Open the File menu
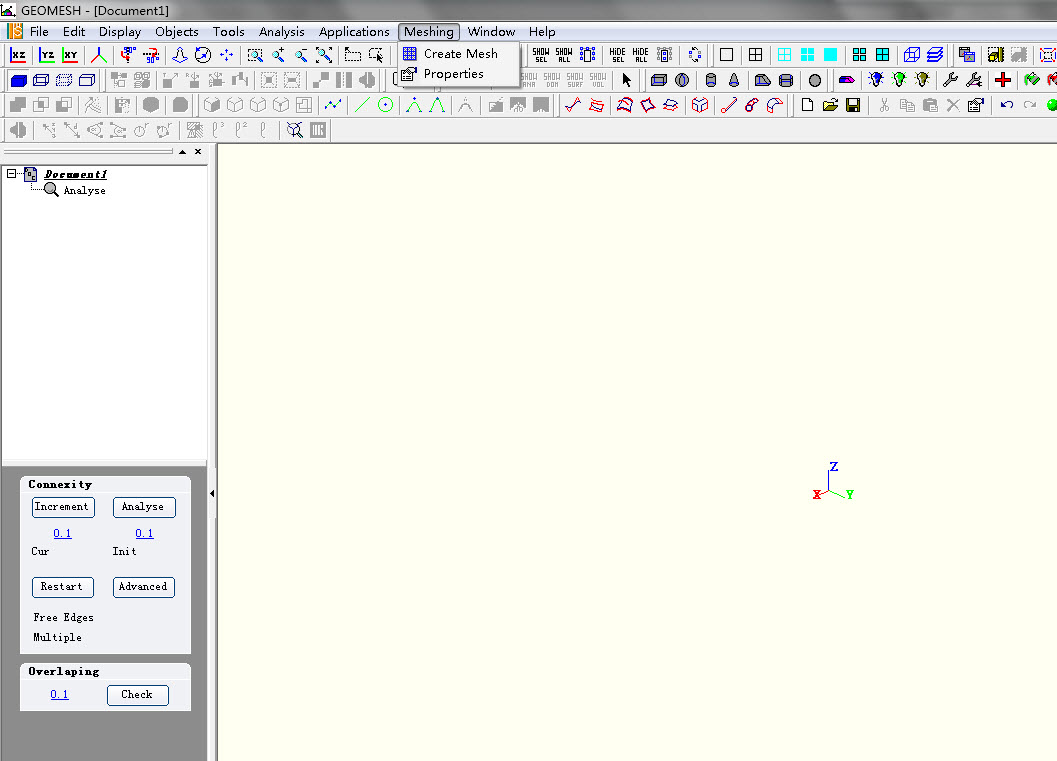1057x761 pixels. [x=39, y=32]
